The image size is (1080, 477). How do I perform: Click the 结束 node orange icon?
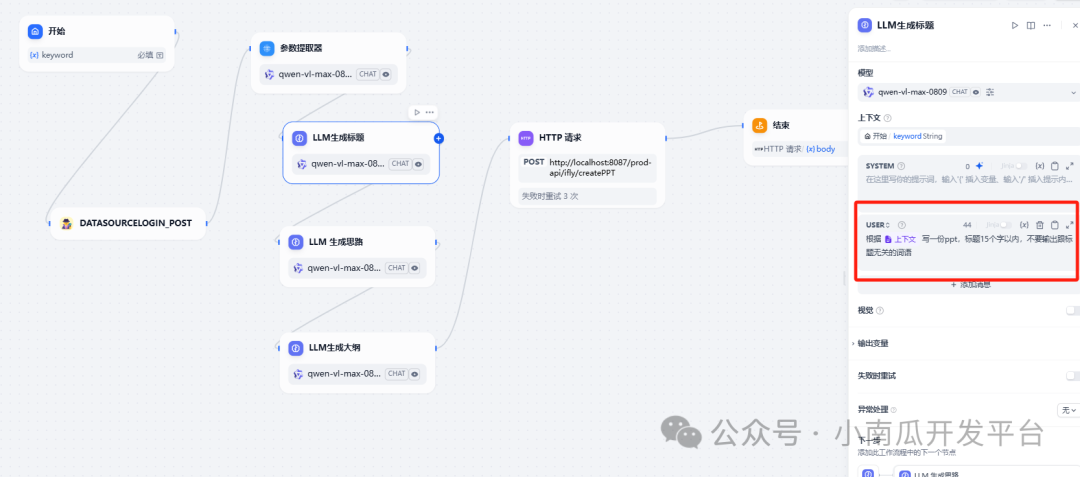tap(760, 125)
